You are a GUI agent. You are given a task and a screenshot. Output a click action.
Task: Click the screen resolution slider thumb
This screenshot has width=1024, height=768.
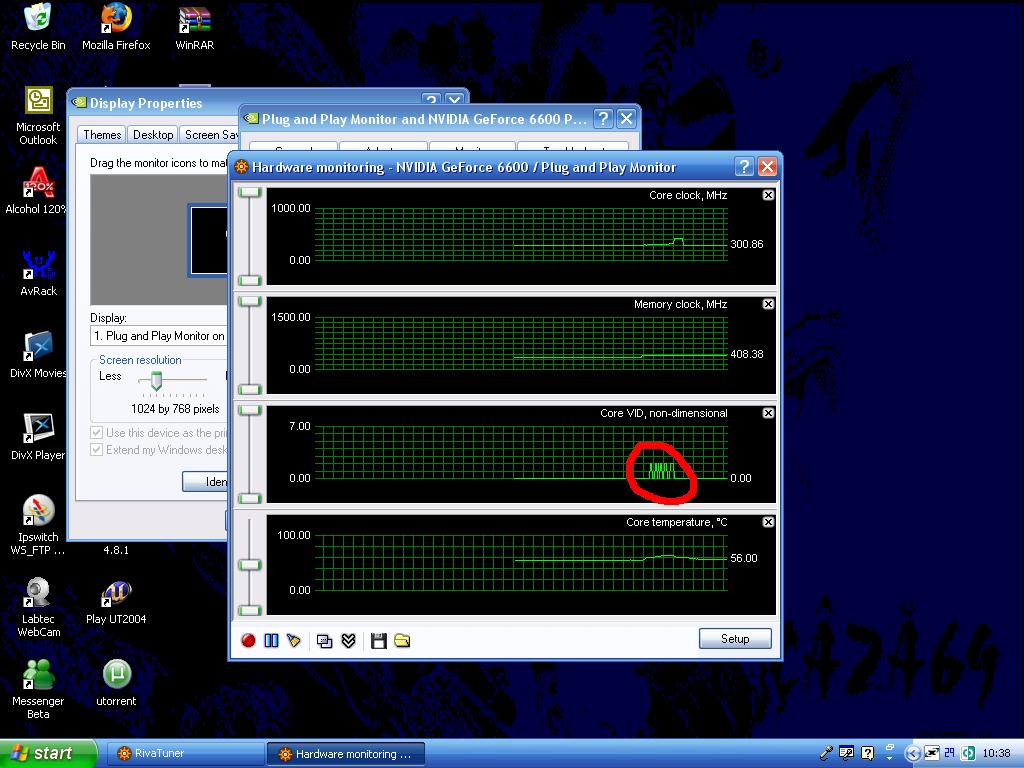(156, 380)
